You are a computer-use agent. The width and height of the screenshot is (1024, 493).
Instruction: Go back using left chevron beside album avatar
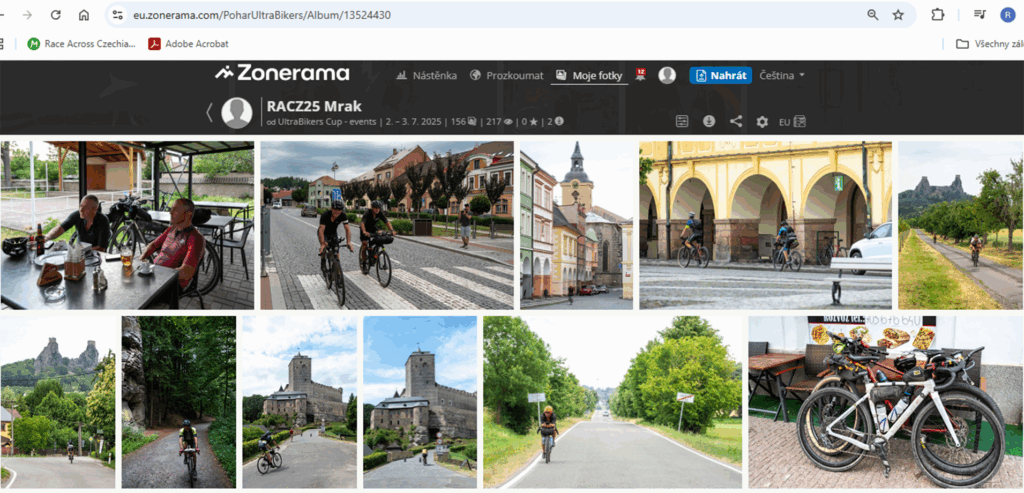point(209,113)
